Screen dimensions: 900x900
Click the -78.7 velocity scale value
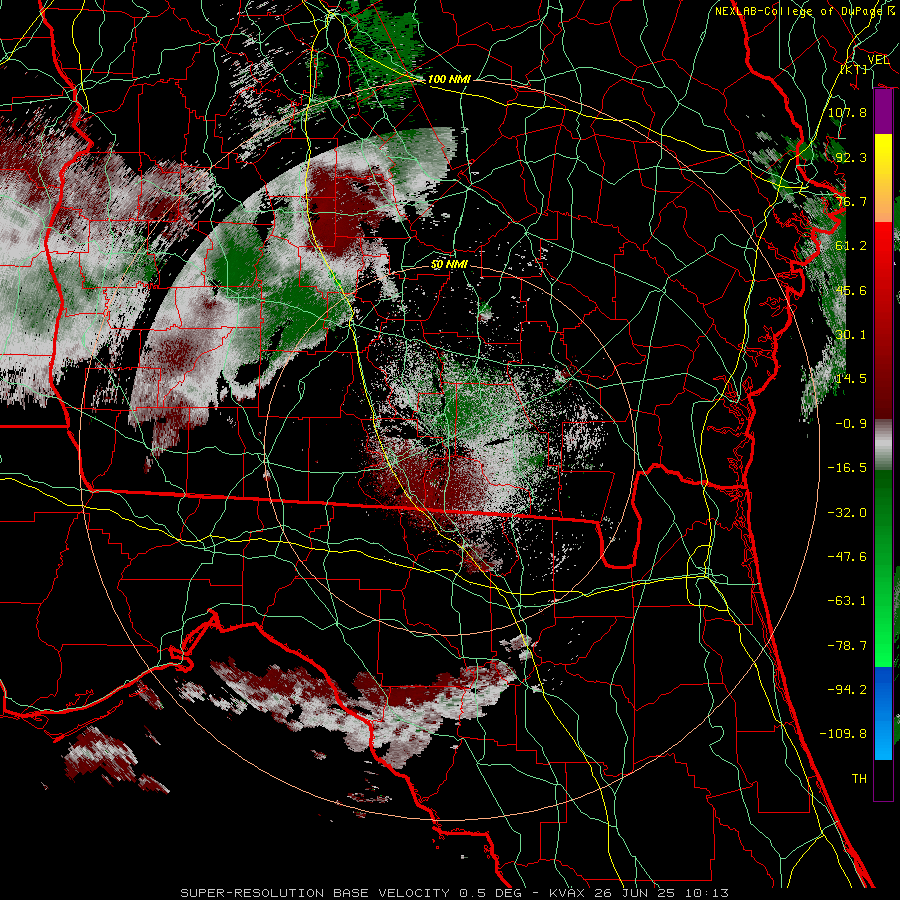847,646
